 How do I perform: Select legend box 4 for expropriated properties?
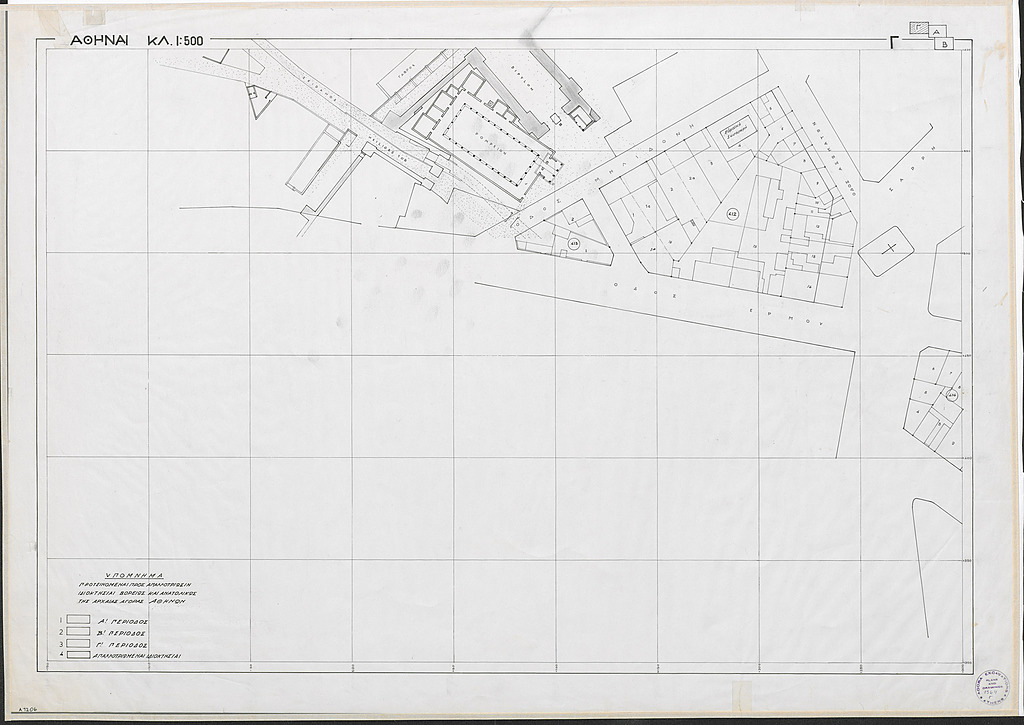(x=79, y=656)
